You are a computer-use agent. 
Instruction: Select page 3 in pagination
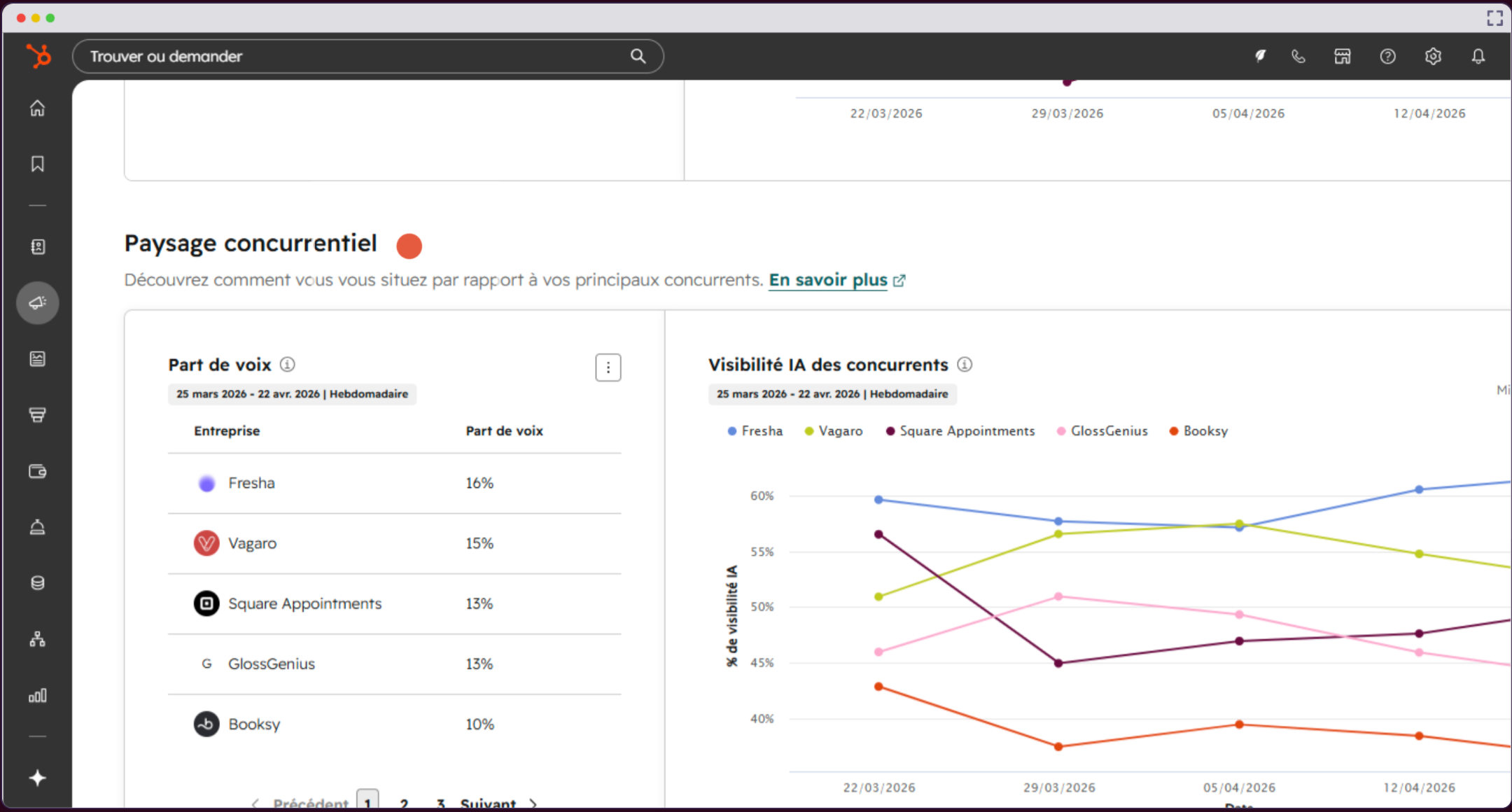coord(440,804)
